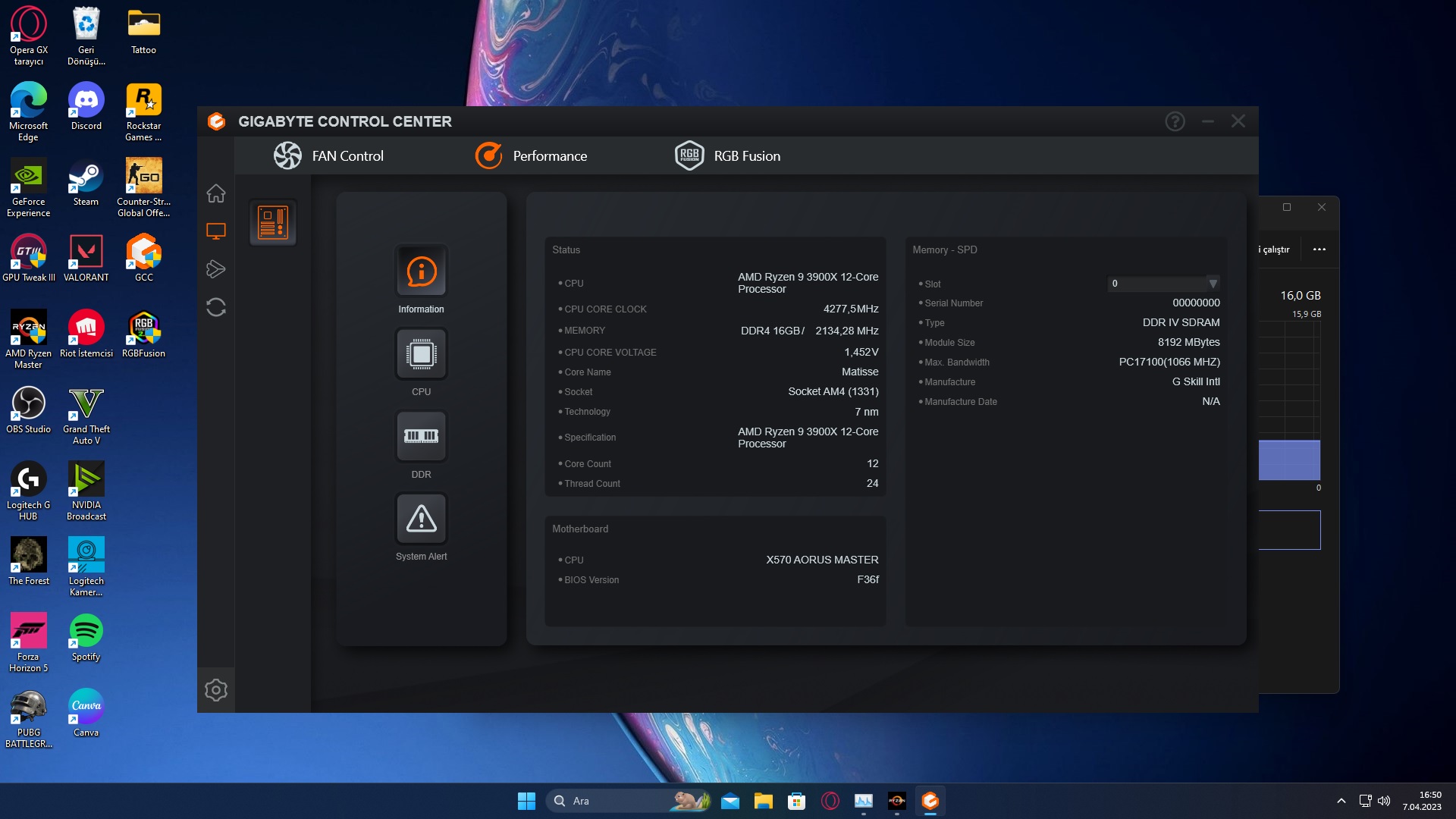Open RGB Fusion from top bar
The width and height of the screenshot is (1456, 819).
pyautogui.click(x=728, y=156)
